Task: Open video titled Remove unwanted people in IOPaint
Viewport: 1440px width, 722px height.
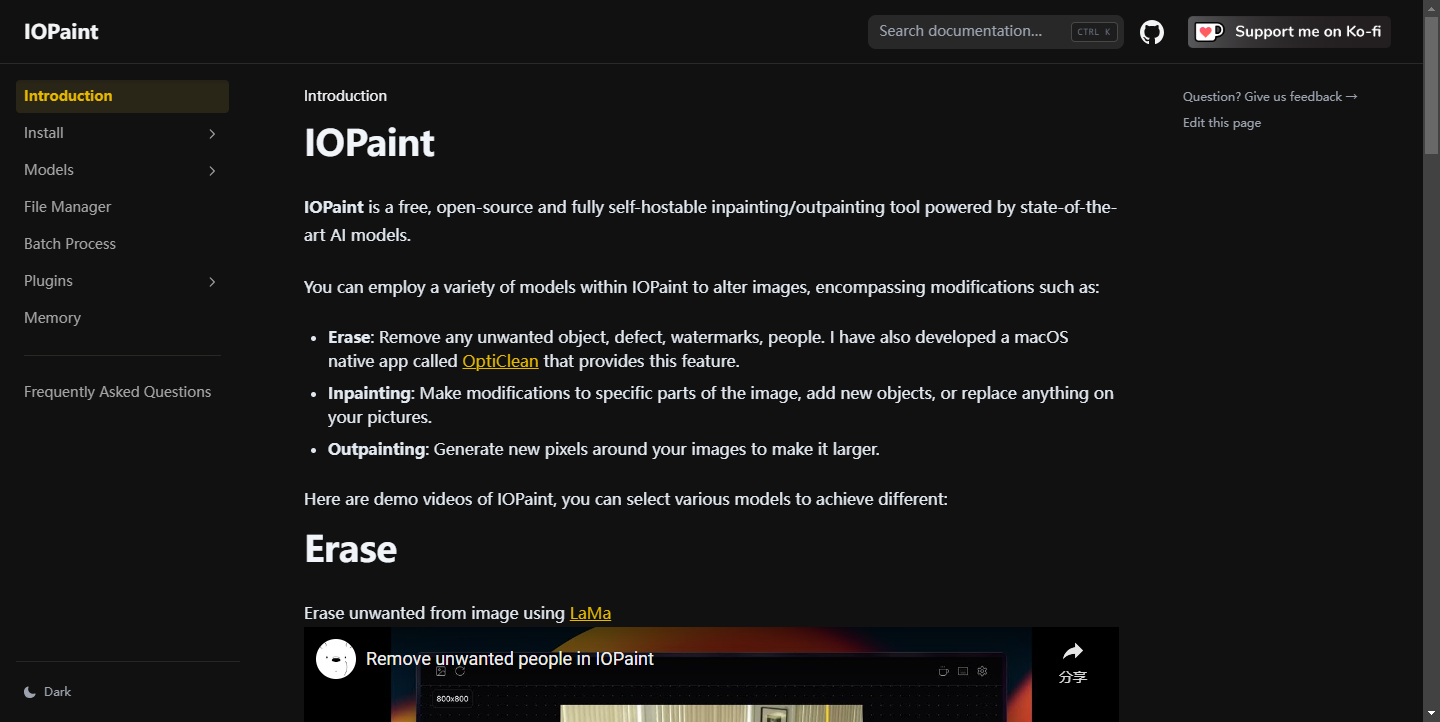Action: [510, 659]
